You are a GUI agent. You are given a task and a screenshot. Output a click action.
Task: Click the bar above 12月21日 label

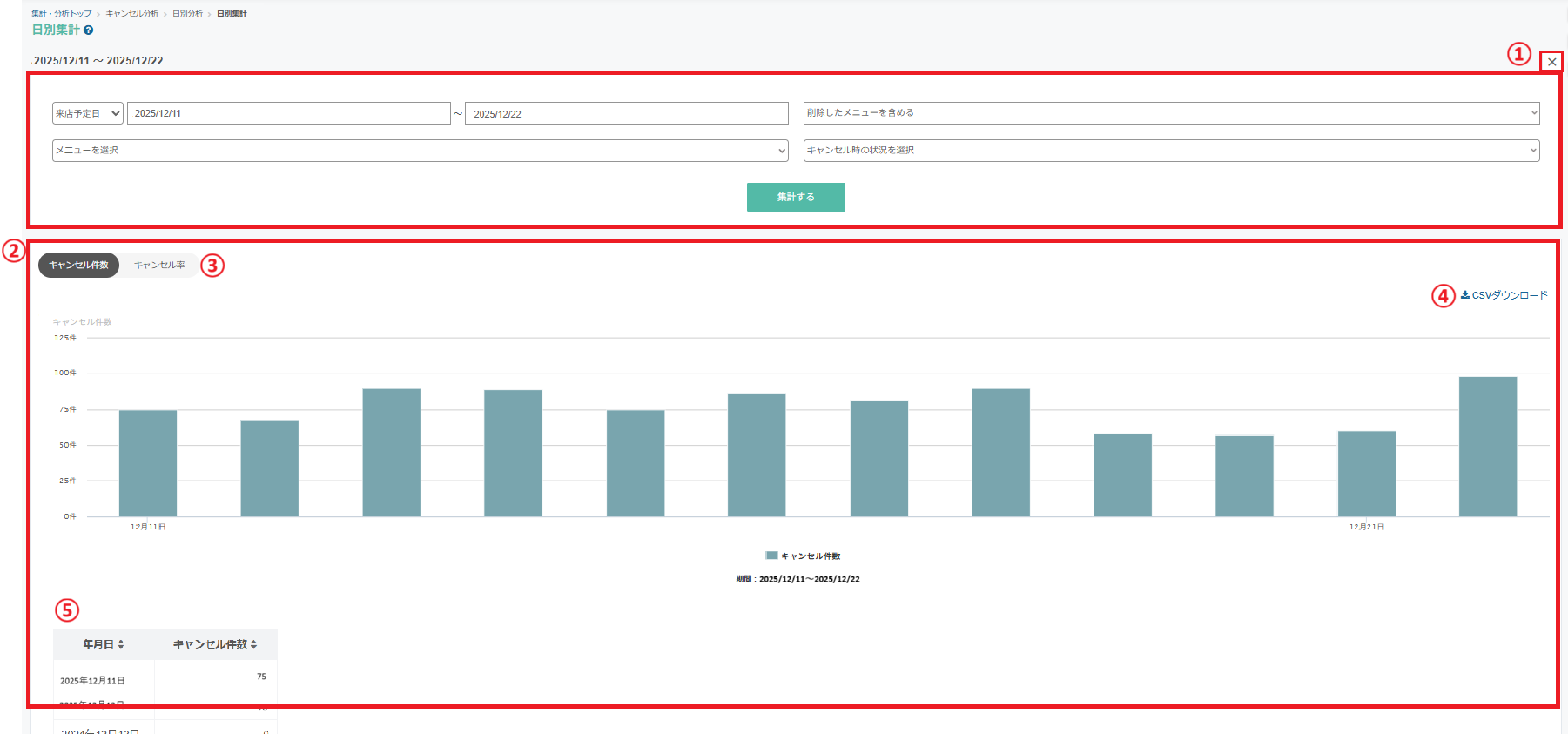click(1367, 474)
